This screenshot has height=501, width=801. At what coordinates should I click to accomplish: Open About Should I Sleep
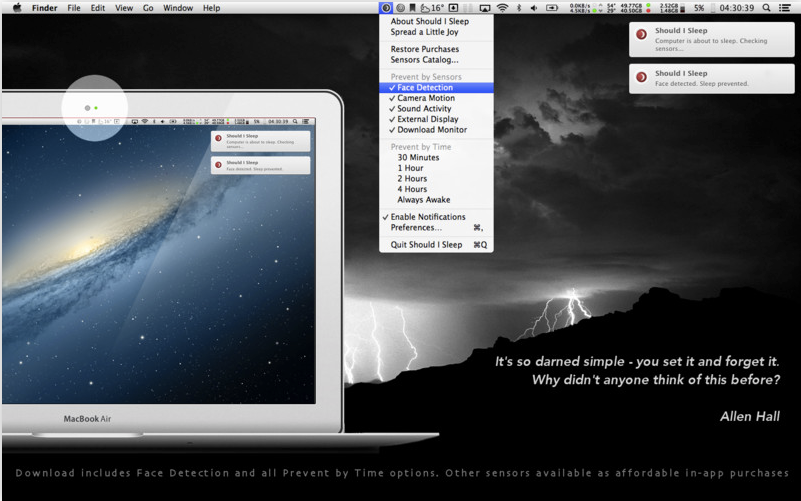436,21
